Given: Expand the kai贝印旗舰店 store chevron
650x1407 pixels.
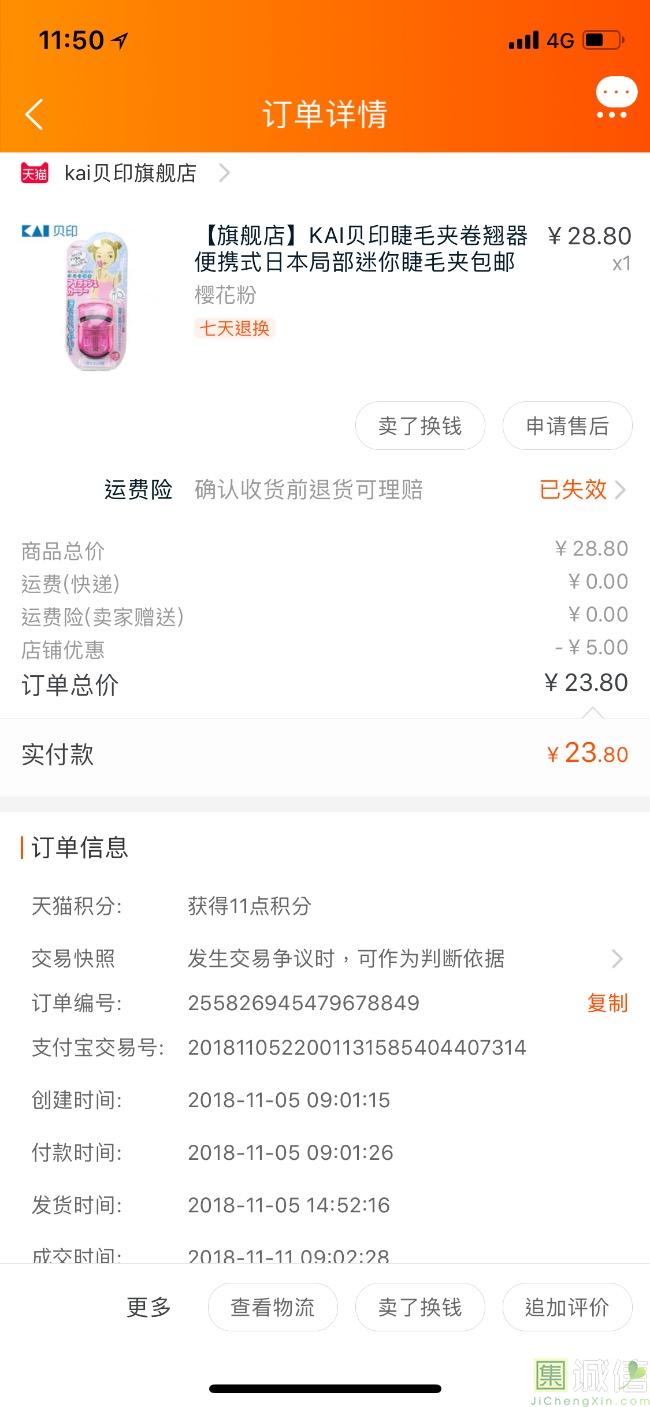Looking at the screenshot, I should tap(224, 173).
